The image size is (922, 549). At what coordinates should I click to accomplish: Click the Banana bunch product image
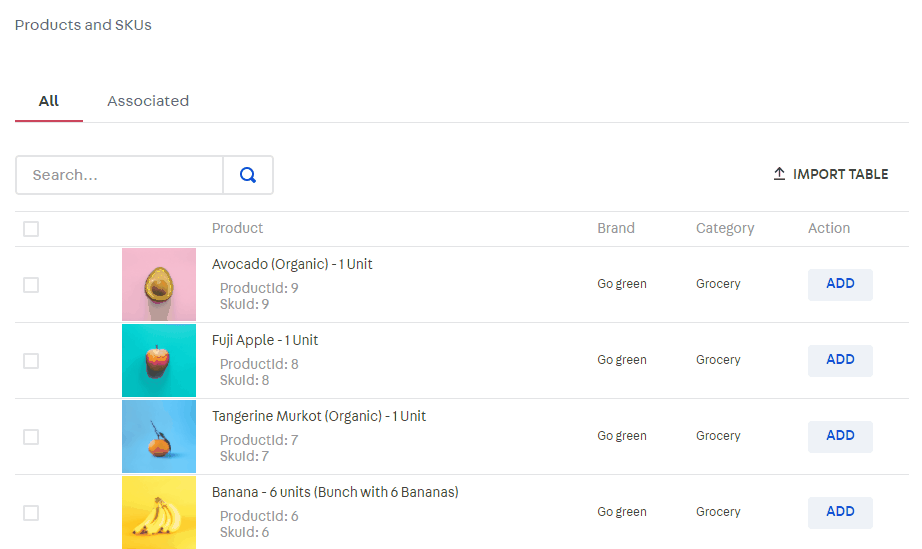pos(159,512)
